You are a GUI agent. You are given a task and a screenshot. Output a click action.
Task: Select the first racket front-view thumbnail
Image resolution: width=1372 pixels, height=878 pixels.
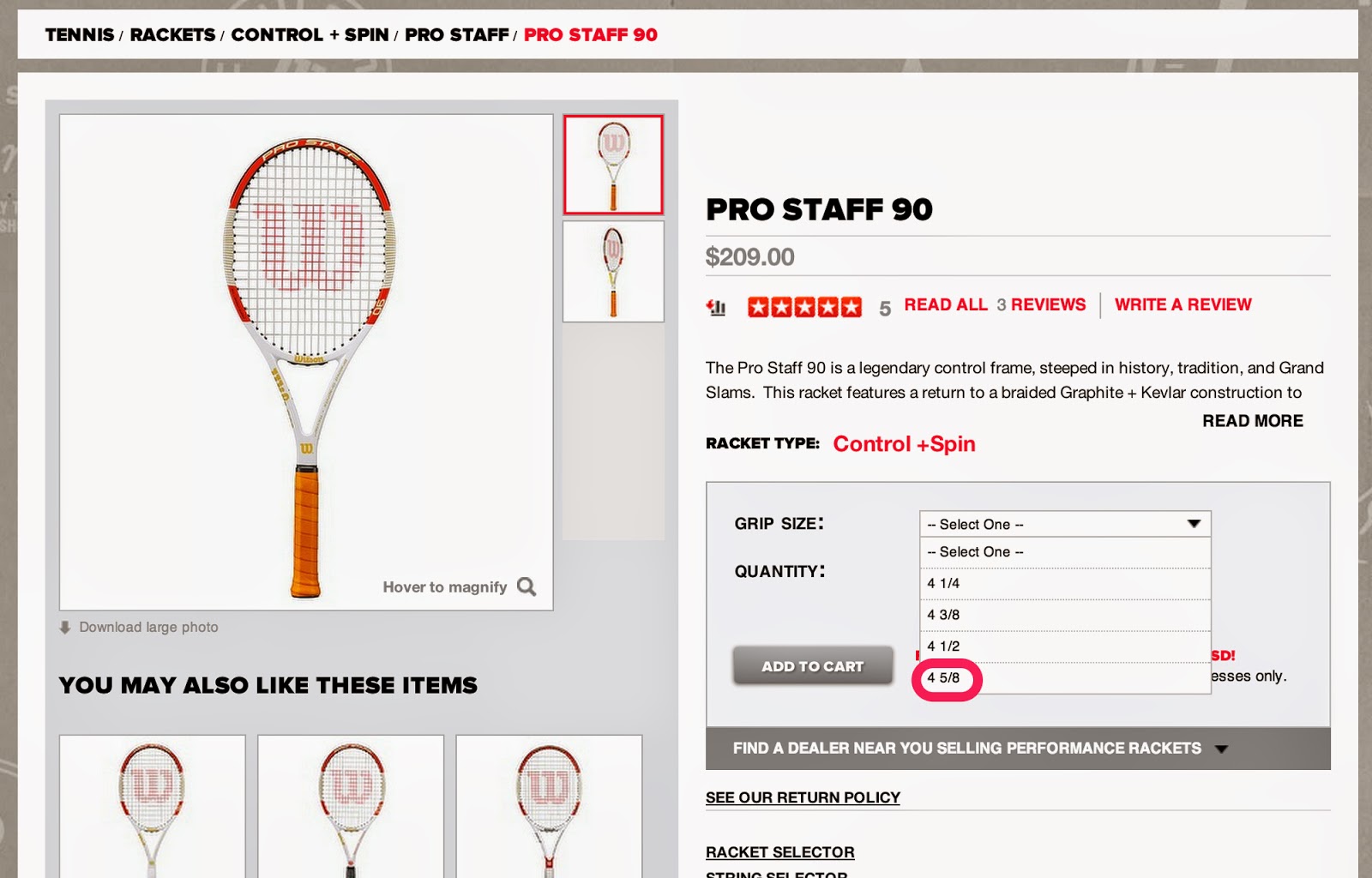point(613,165)
